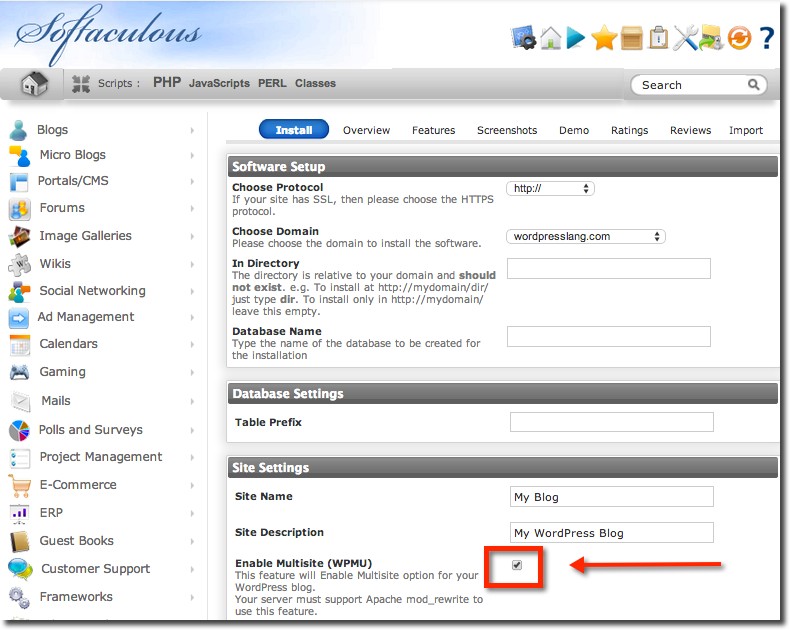Viewport: 790px width, 630px height.
Task: Click the Customer Support chat bubble icon
Action: click(x=20, y=570)
